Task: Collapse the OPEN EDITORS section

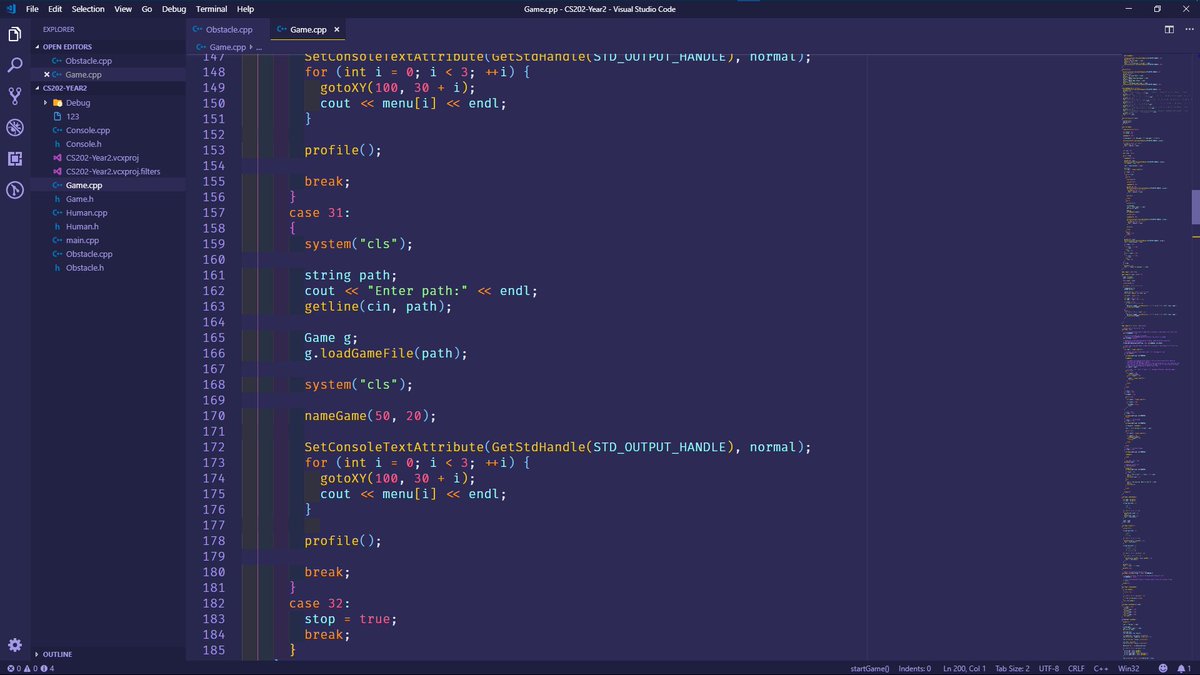Action: point(68,46)
